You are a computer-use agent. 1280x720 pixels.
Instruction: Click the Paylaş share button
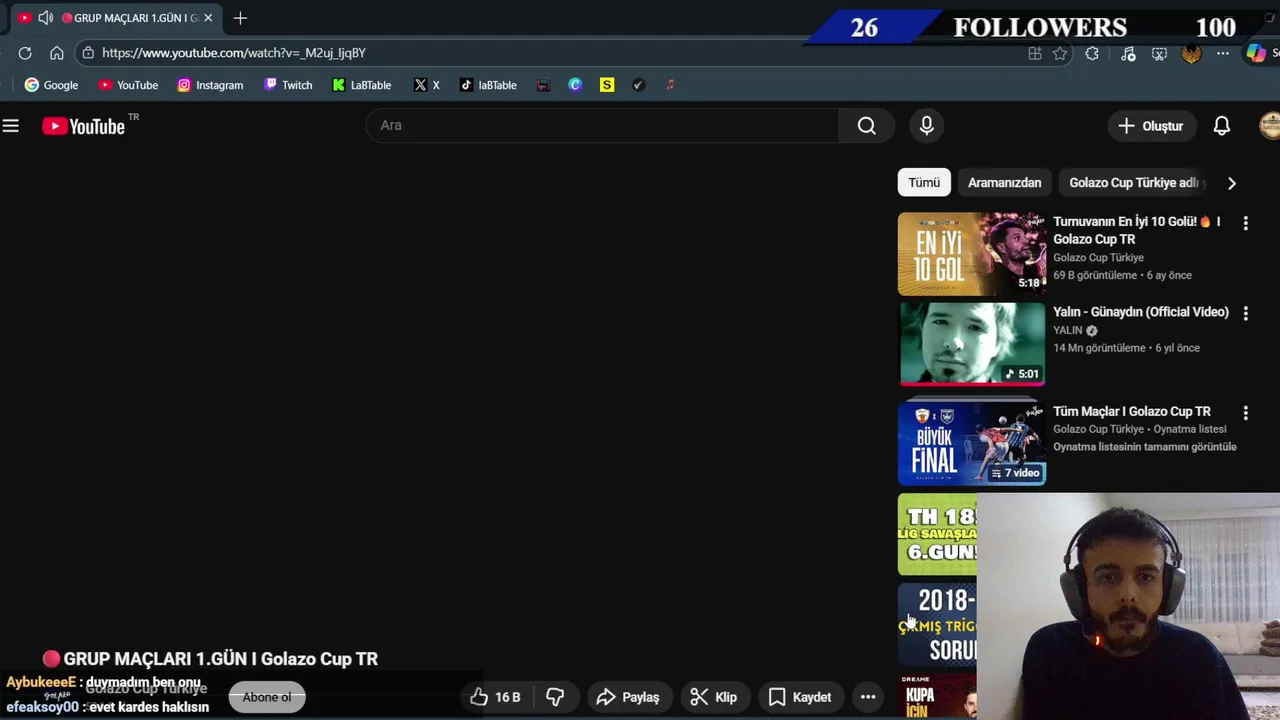click(x=628, y=697)
